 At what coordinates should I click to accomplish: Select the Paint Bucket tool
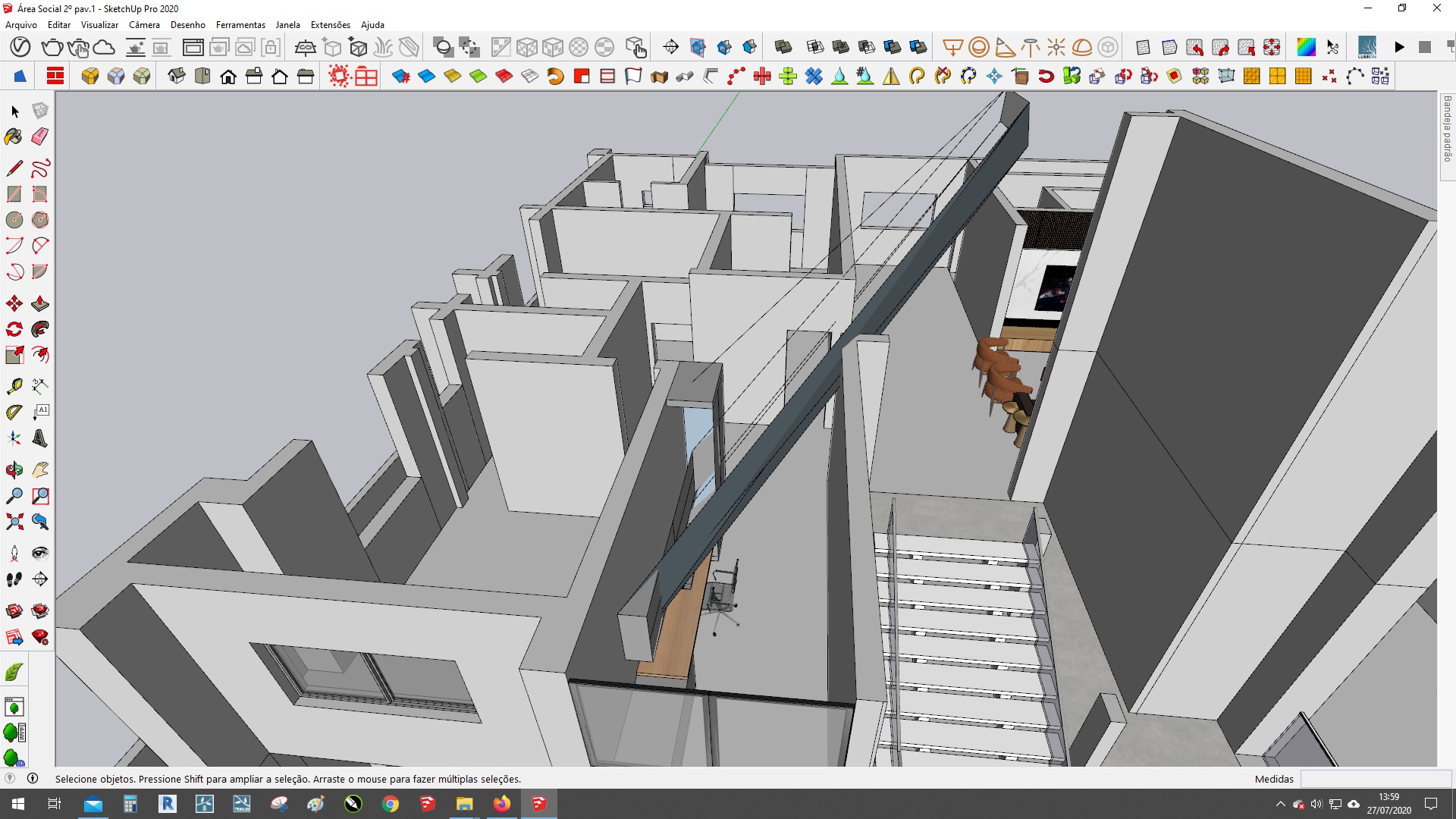pos(14,136)
